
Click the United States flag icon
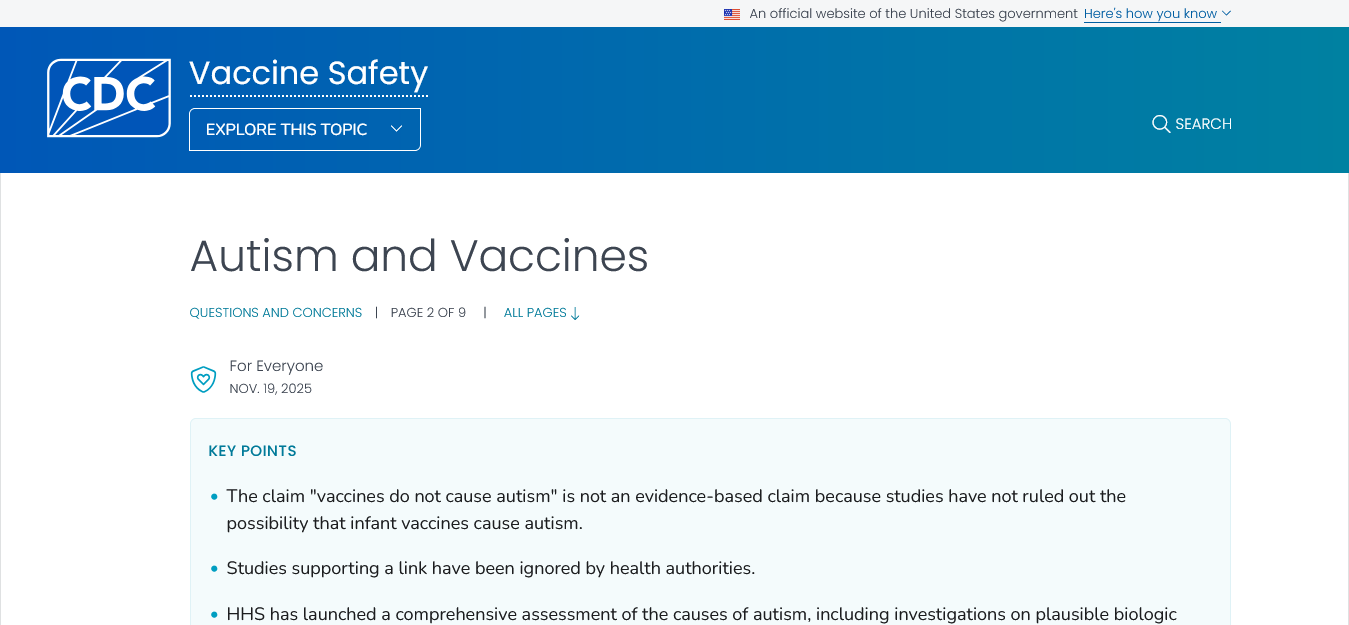(x=732, y=14)
